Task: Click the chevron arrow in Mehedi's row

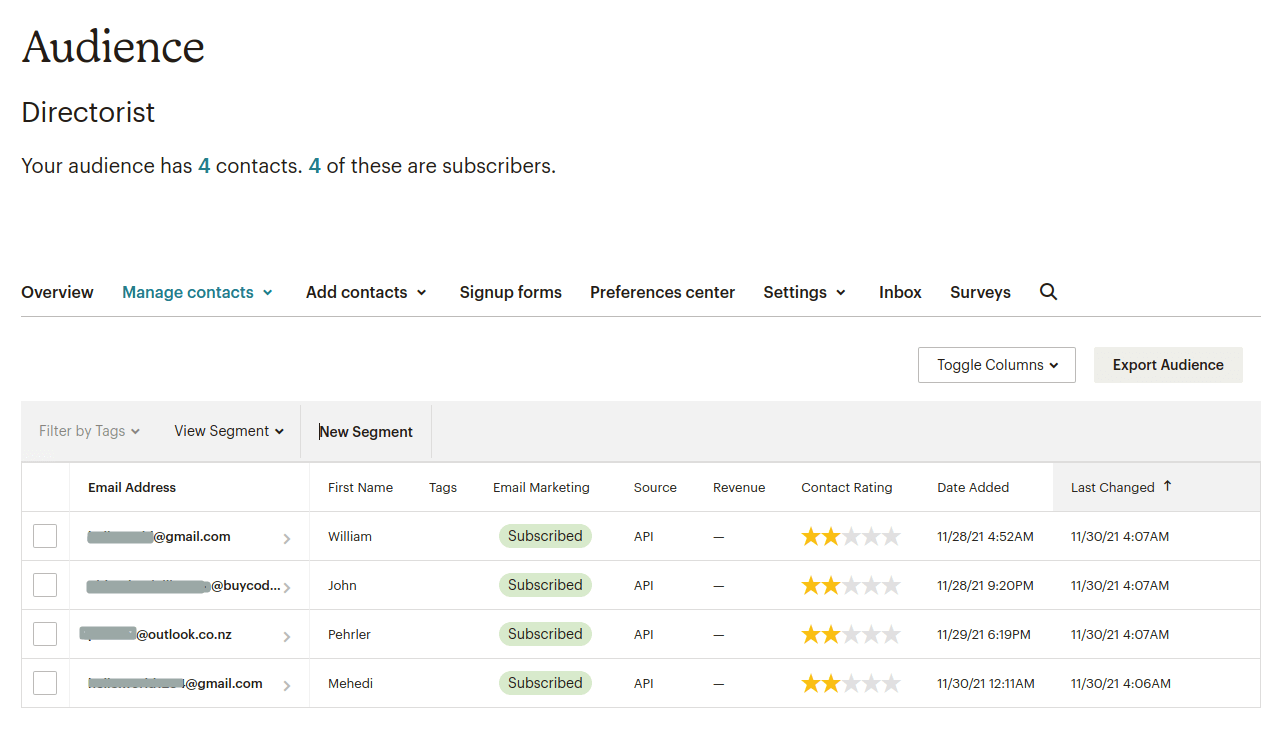Action: [287, 686]
